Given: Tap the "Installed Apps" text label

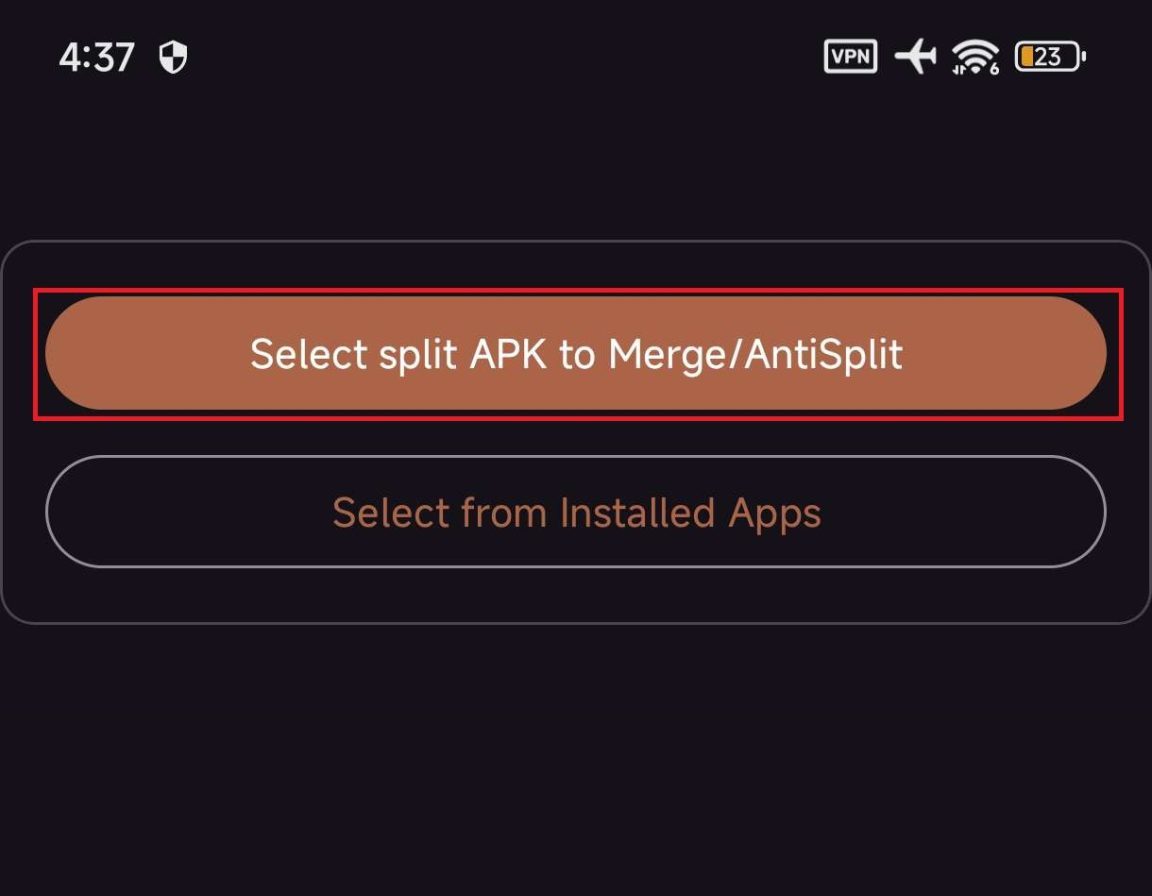Looking at the screenshot, I should click(x=690, y=512).
